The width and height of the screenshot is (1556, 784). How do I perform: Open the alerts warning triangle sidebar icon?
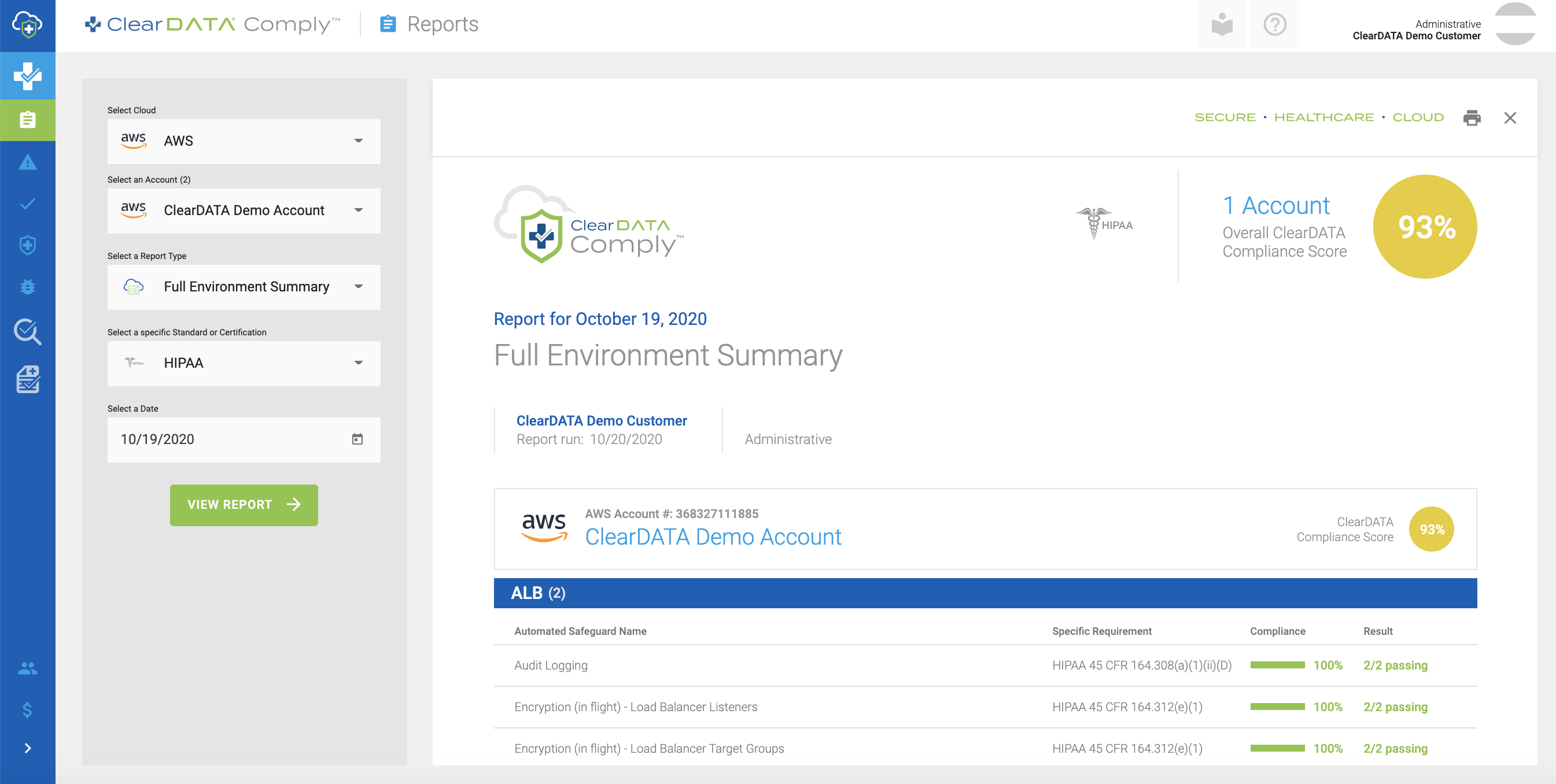pos(27,162)
